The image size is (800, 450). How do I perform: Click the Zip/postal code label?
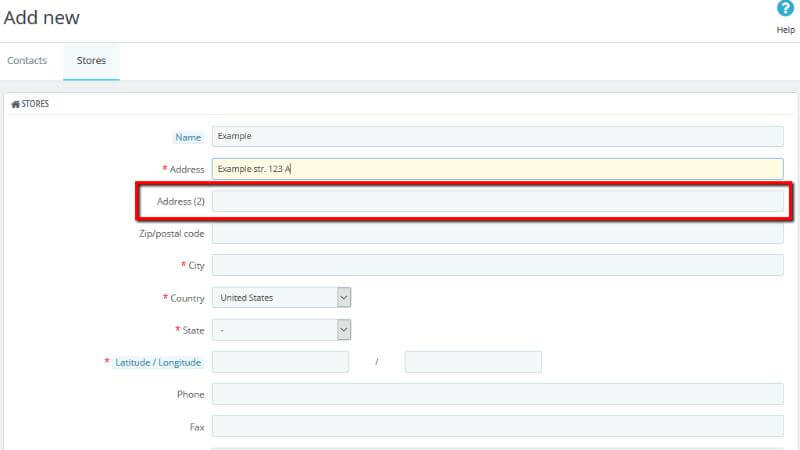[x=171, y=234]
